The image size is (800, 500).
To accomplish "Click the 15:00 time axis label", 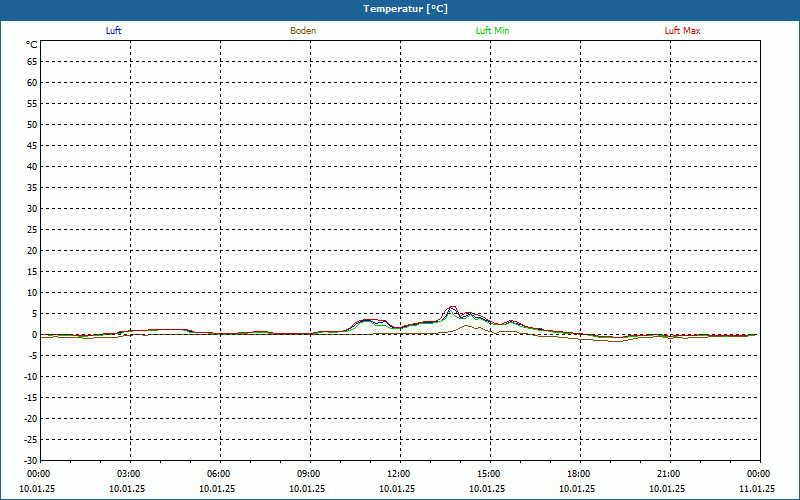I will [489, 474].
